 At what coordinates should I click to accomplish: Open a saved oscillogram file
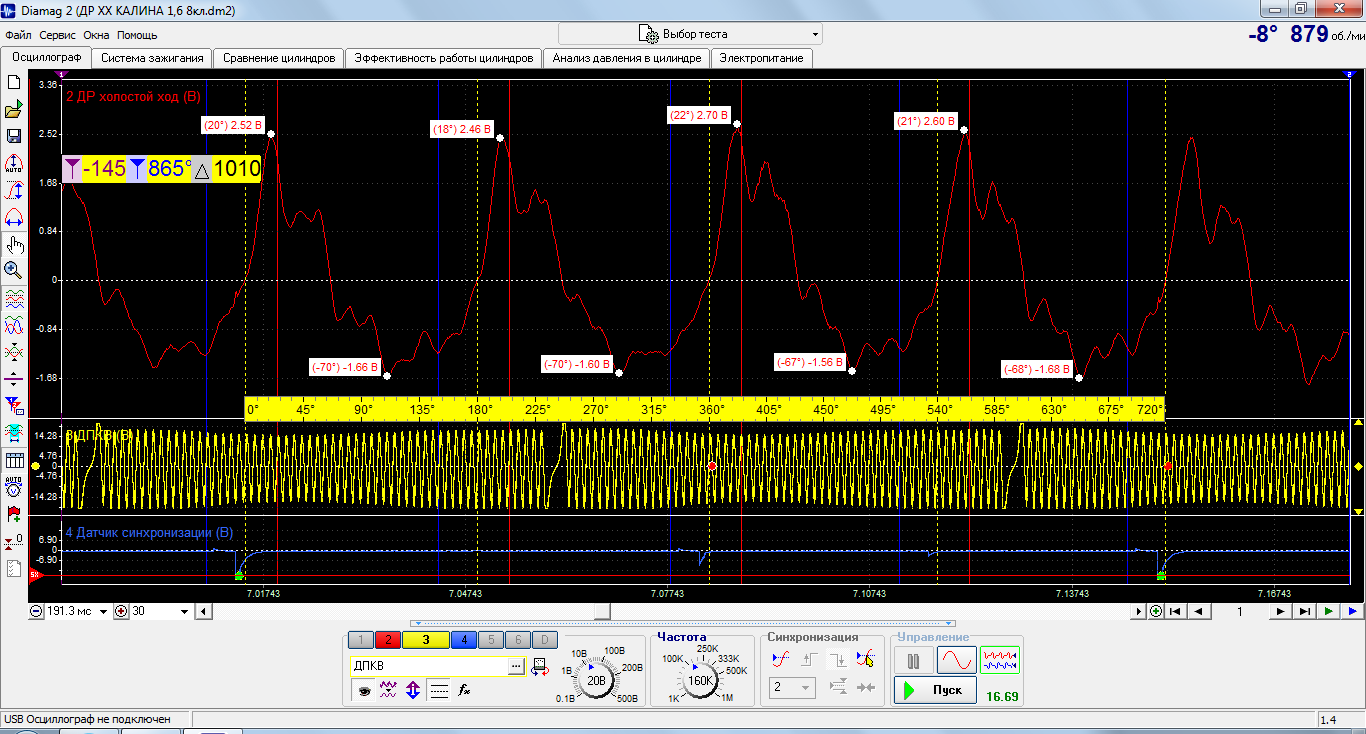pyautogui.click(x=14, y=110)
